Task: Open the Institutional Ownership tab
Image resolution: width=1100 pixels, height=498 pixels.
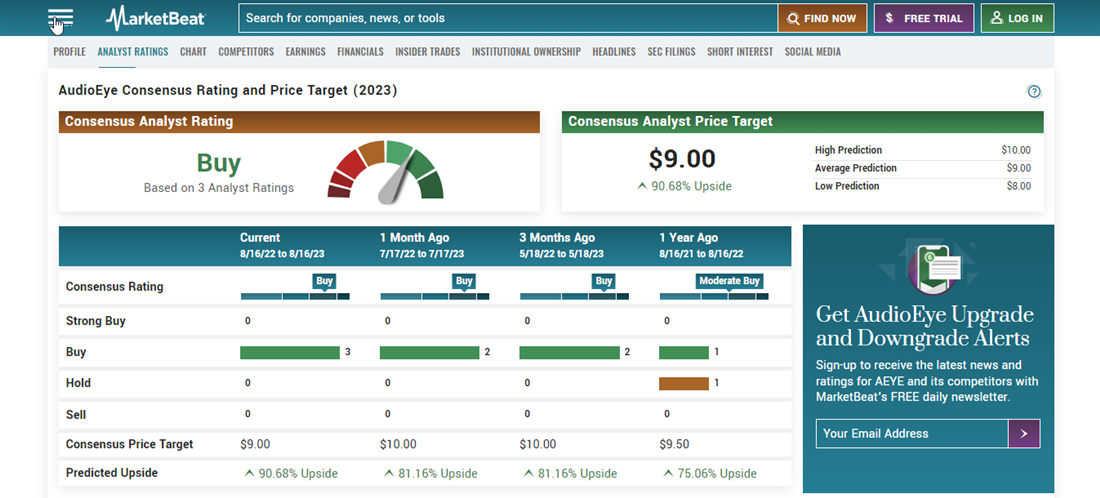Action: (526, 52)
